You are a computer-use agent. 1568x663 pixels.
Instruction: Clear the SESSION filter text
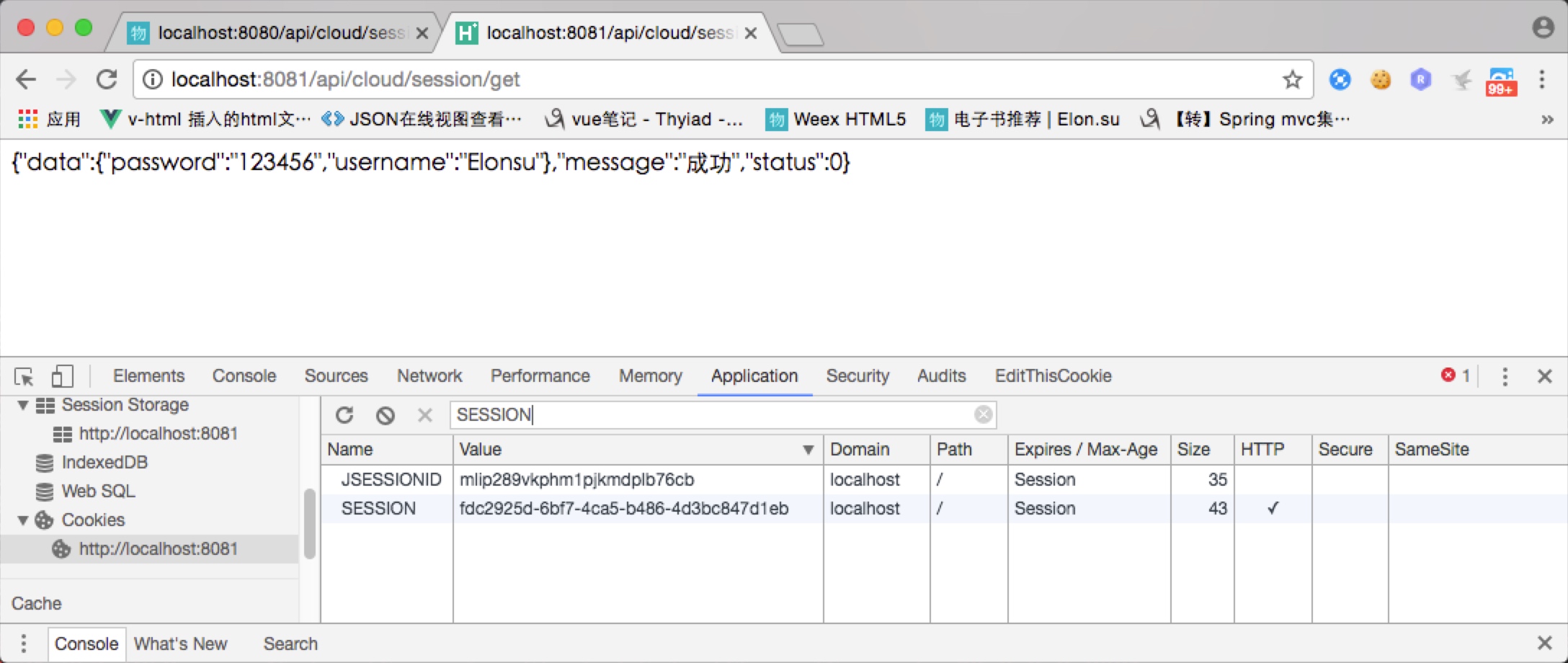(x=983, y=414)
